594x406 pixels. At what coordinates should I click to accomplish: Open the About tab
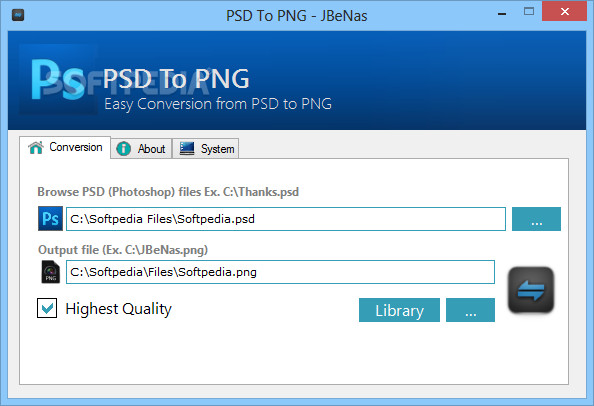[141, 148]
